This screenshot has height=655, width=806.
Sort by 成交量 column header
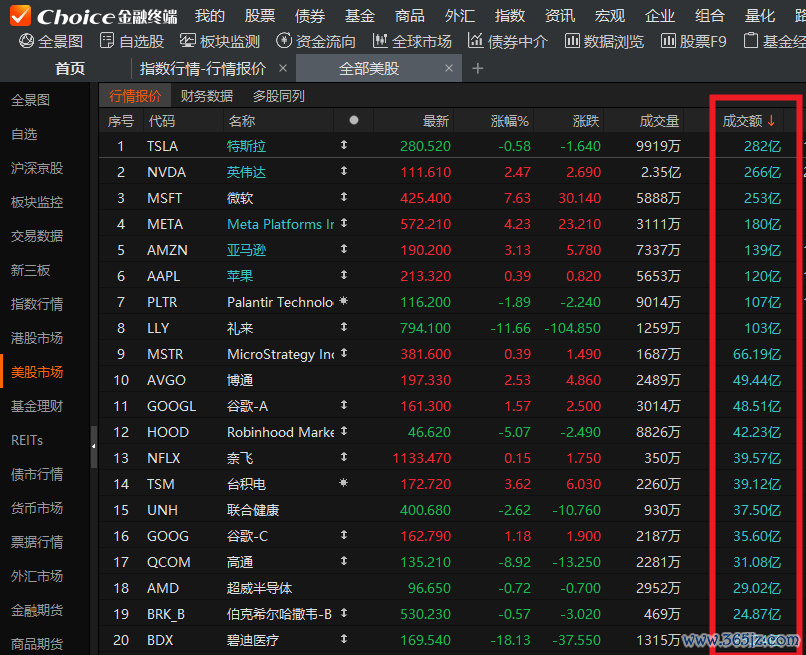(659, 121)
